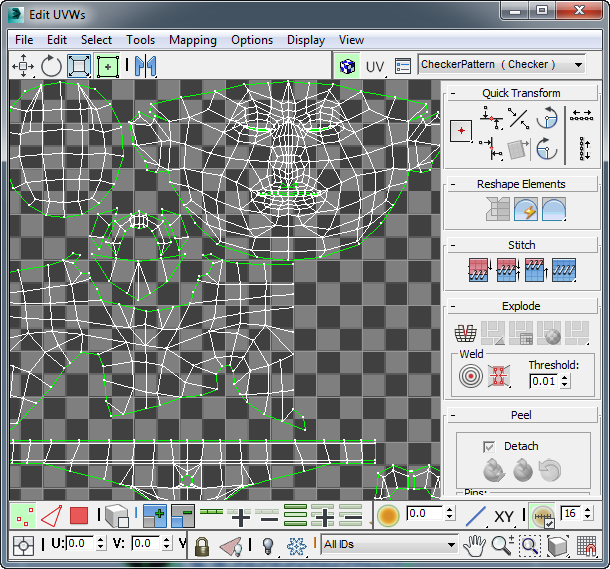Click Grow polygon selection plus icon

click(155, 516)
